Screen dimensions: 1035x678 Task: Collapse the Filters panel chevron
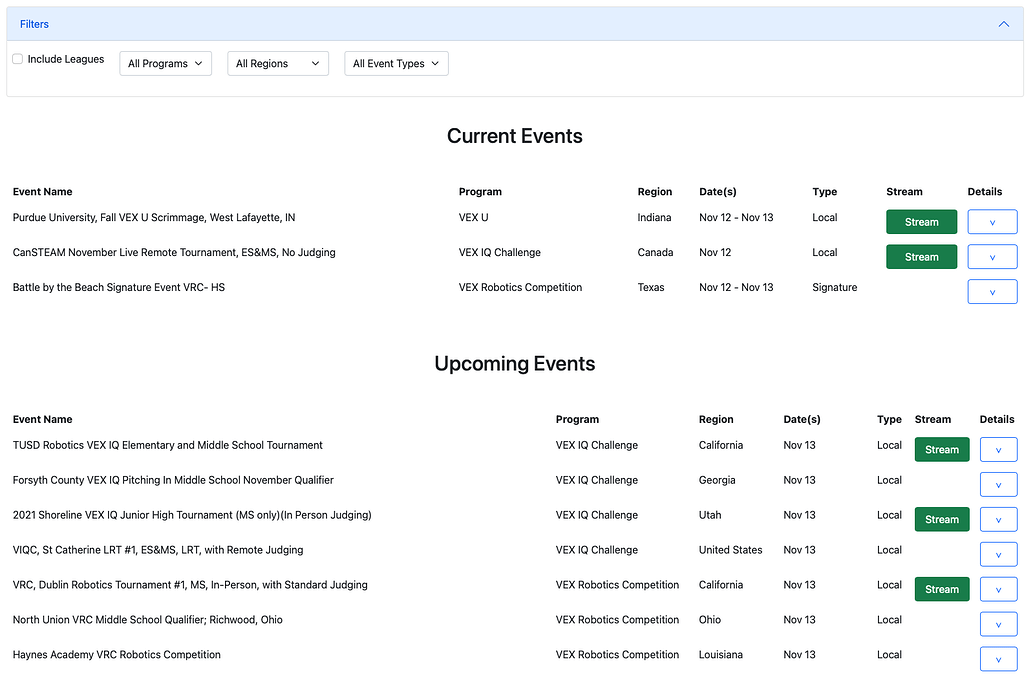(1004, 23)
